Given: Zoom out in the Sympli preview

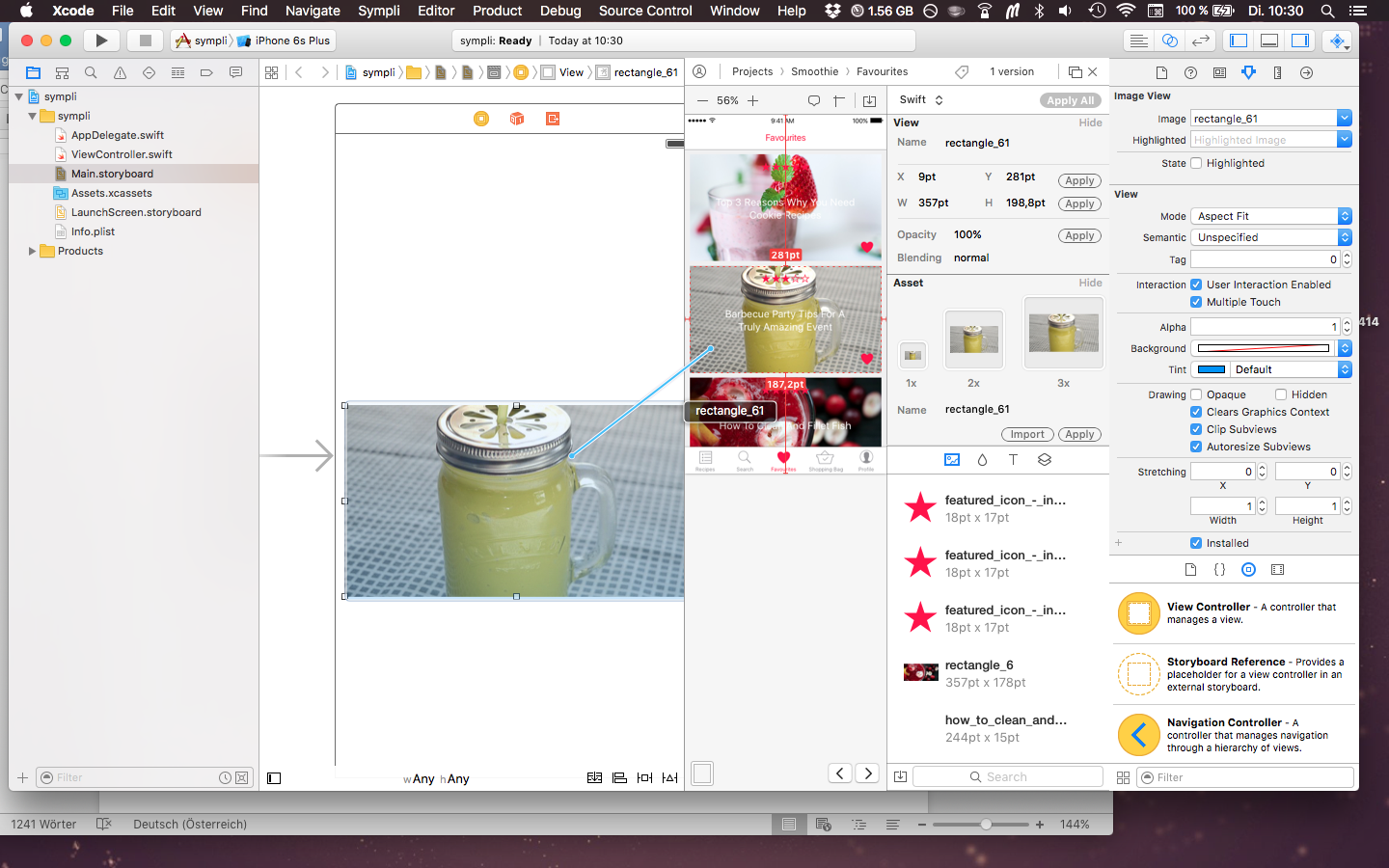Looking at the screenshot, I should 702,100.
